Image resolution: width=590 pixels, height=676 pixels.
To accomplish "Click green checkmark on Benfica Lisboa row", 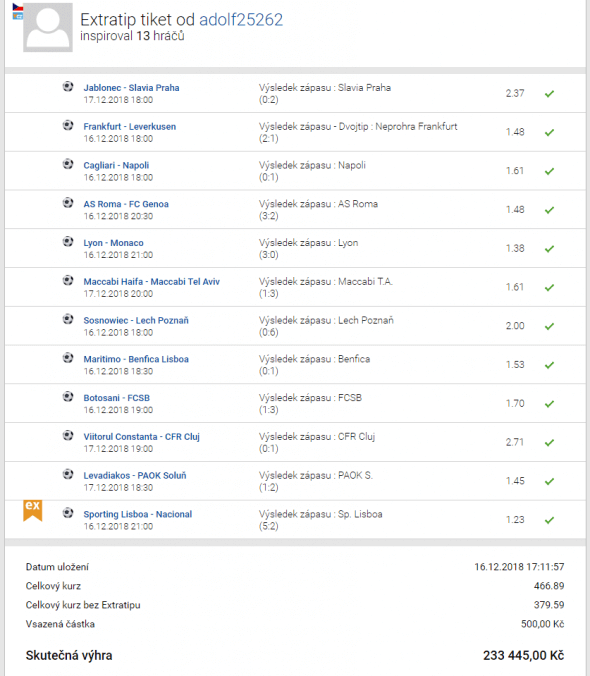I will tap(549, 365).
